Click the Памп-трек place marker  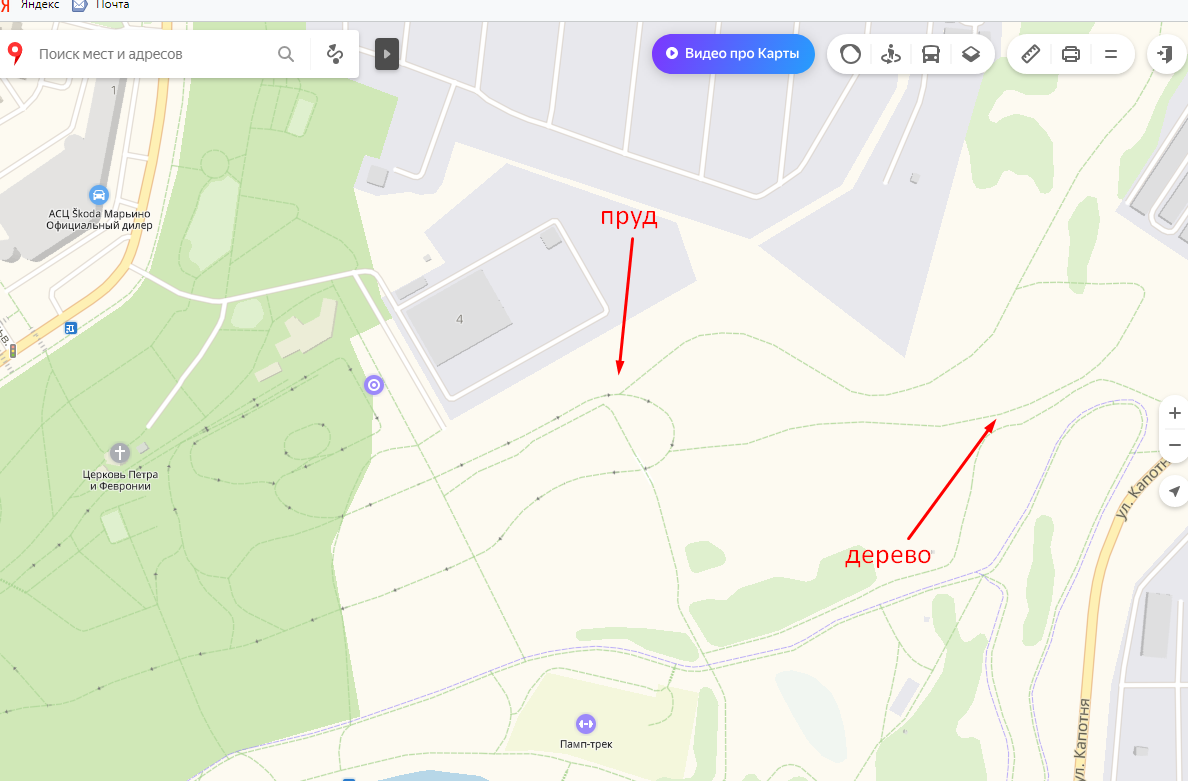click(586, 723)
